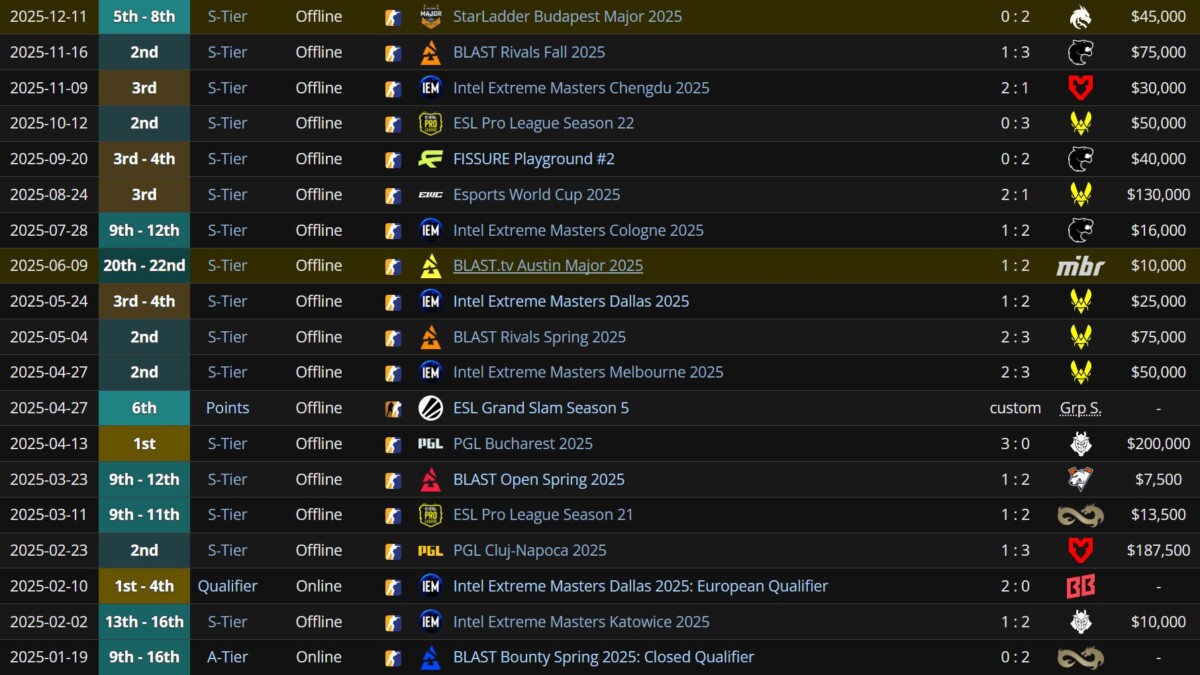The height and width of the screenshot is (675, 1200).
Task: Open Intel Extreme Masters Katowice 2025 page
Action: point(581,622)
